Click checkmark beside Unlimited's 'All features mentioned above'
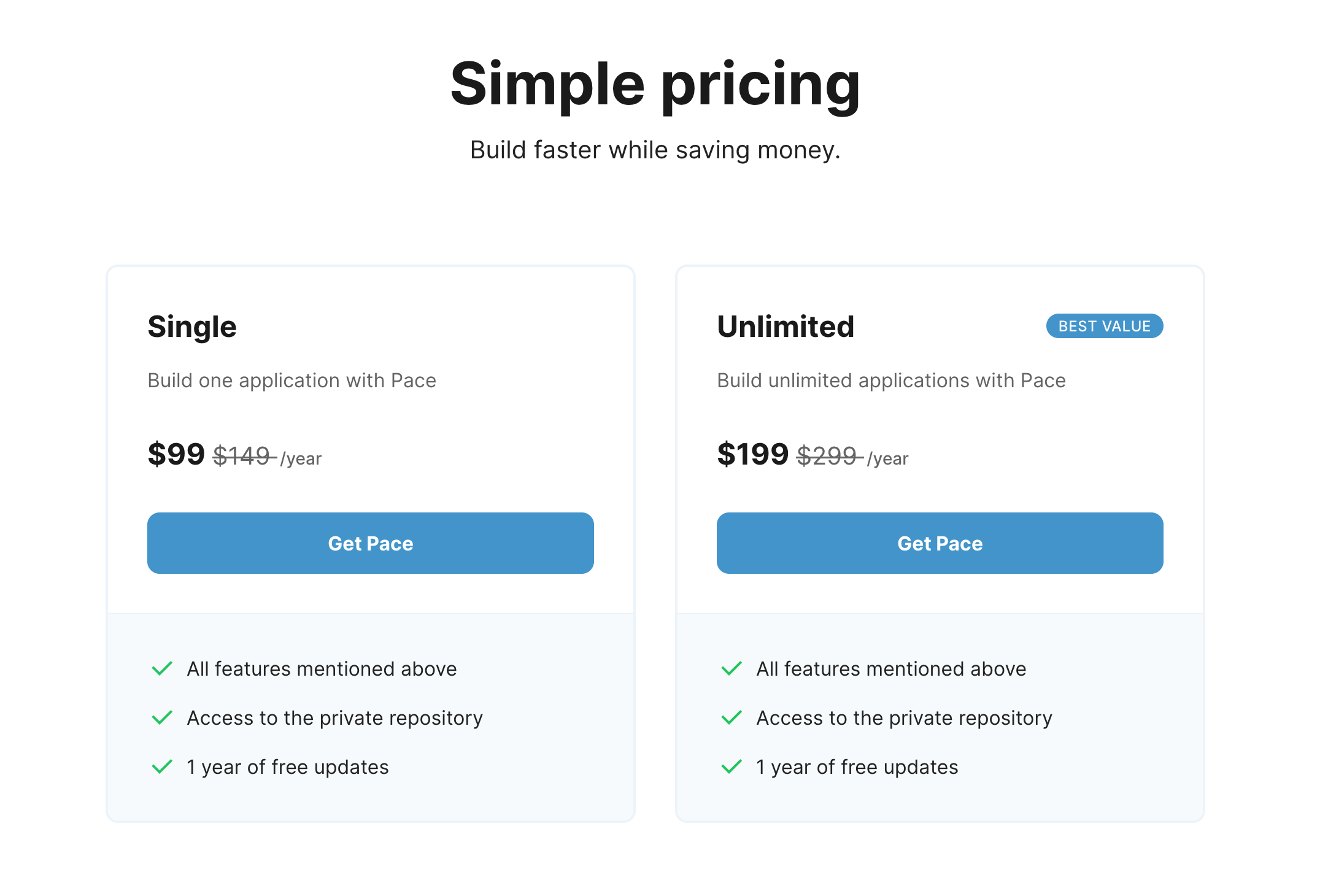1328x896 pixels. click(732, 668)
